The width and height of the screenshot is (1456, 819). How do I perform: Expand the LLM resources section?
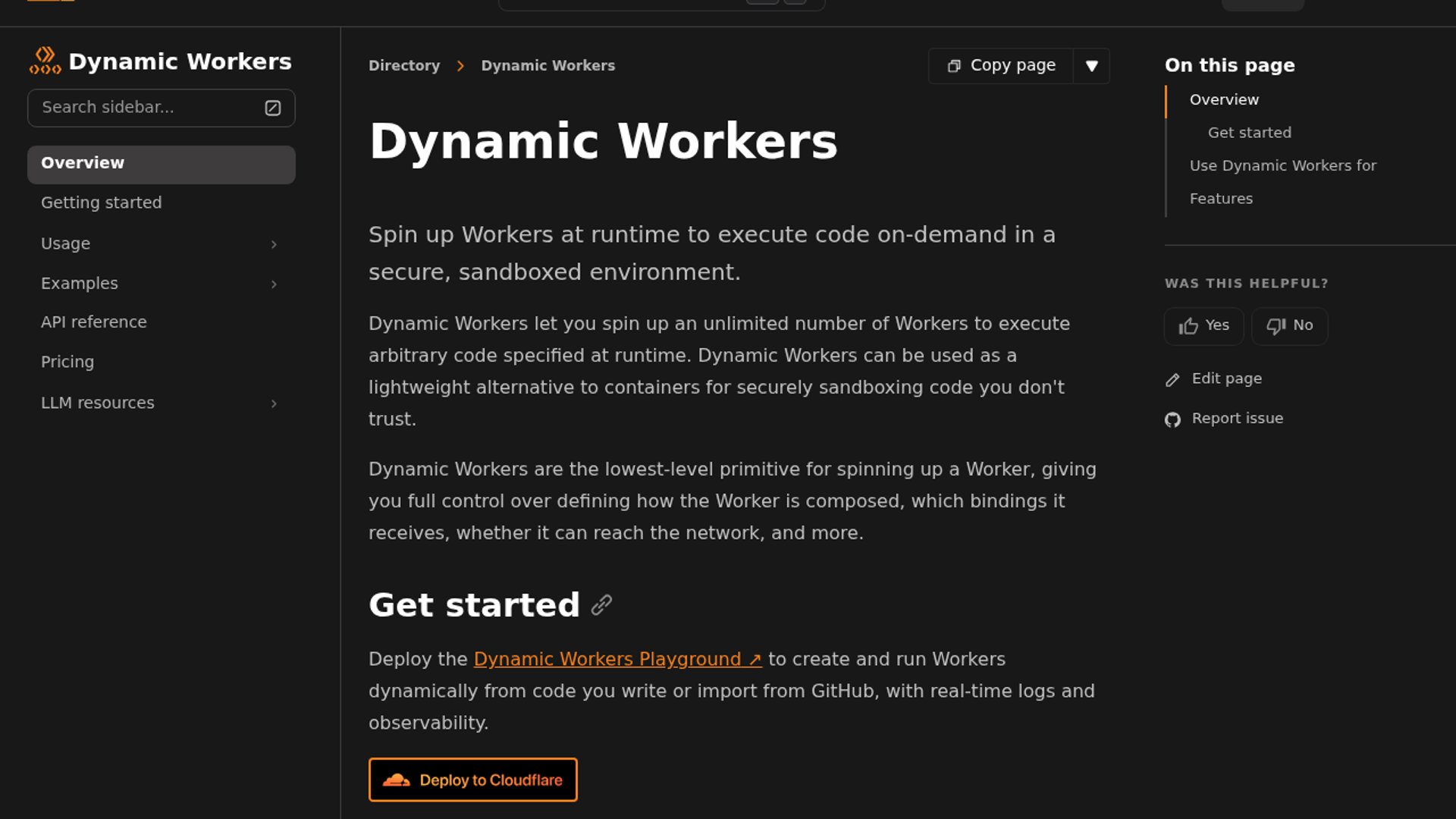tap(274, 403)
